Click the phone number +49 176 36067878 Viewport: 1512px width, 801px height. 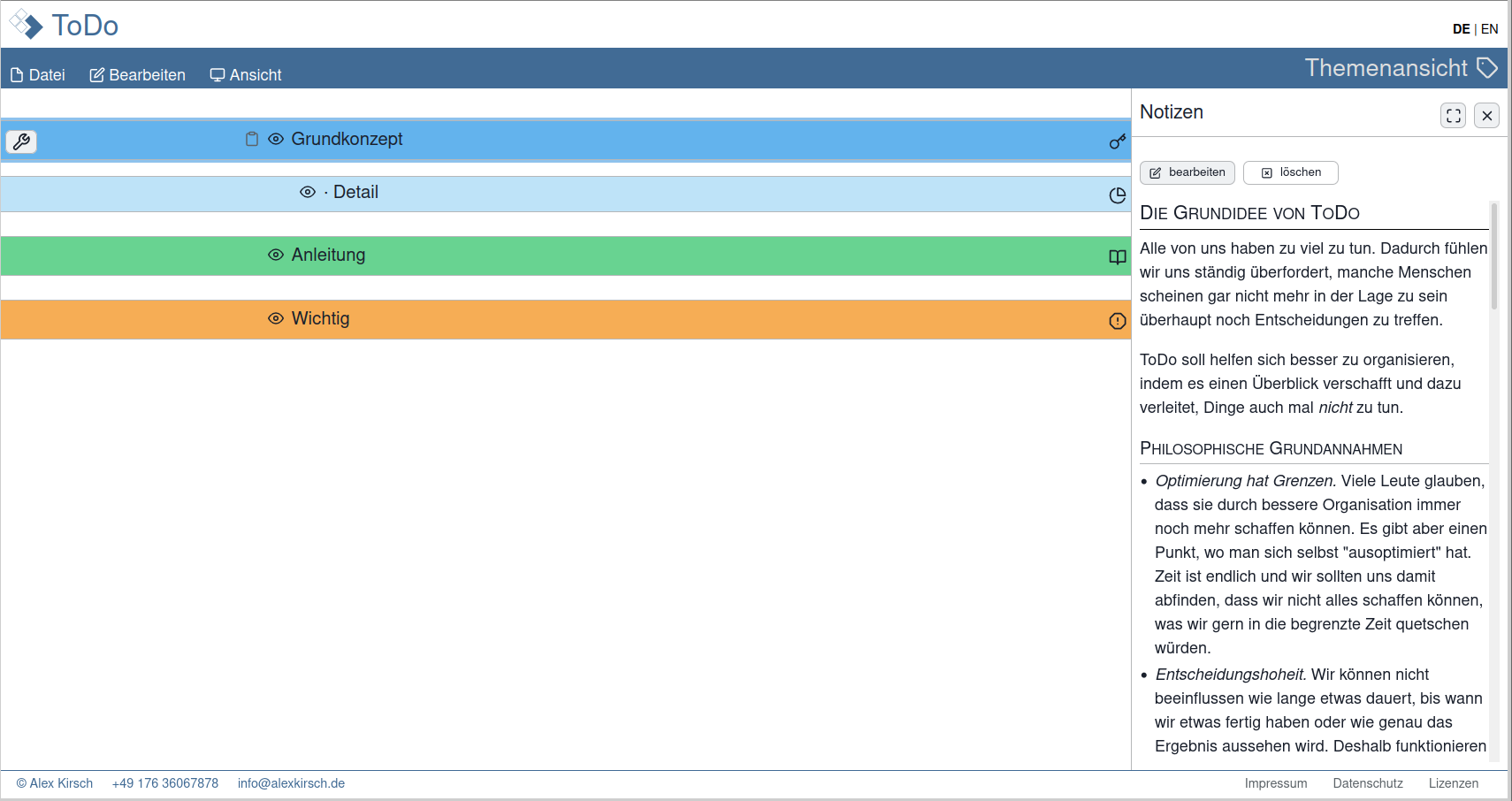[x=165, y=783]
